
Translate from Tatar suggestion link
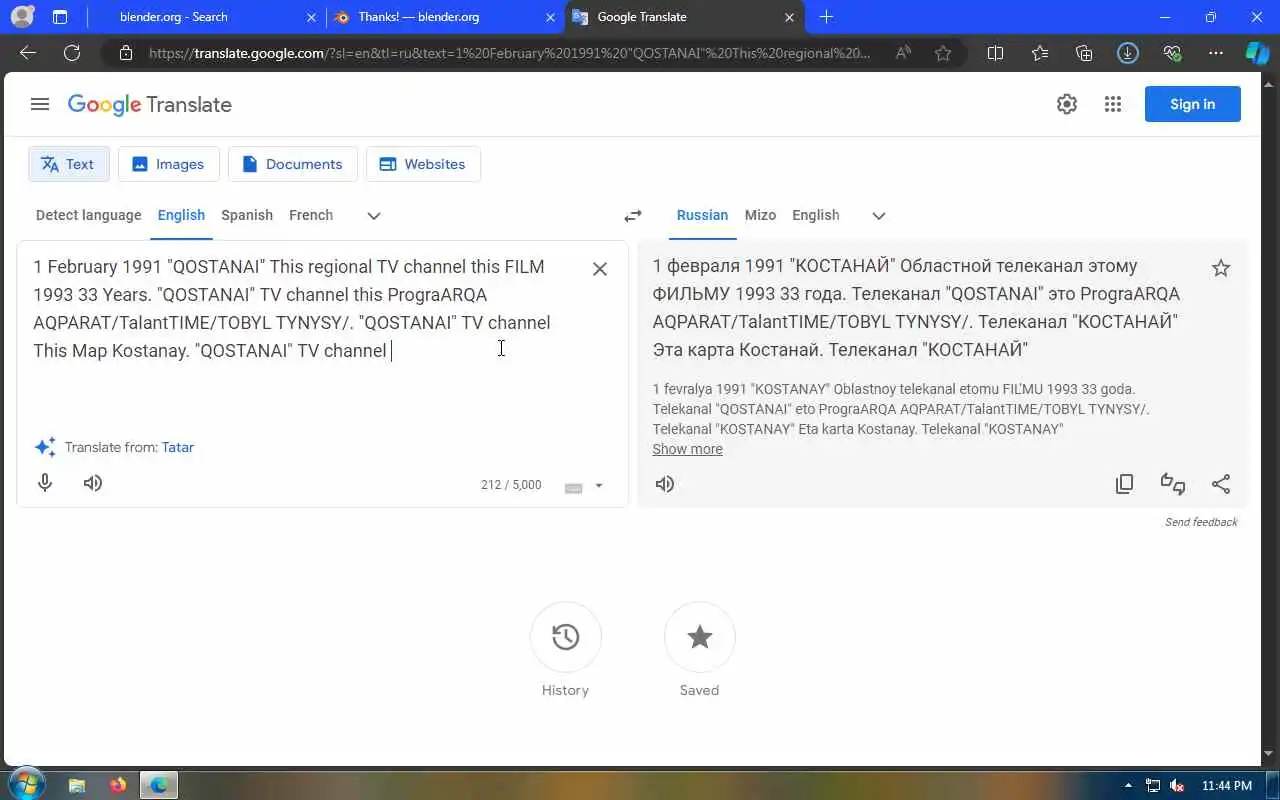click(x=178, y=447)
